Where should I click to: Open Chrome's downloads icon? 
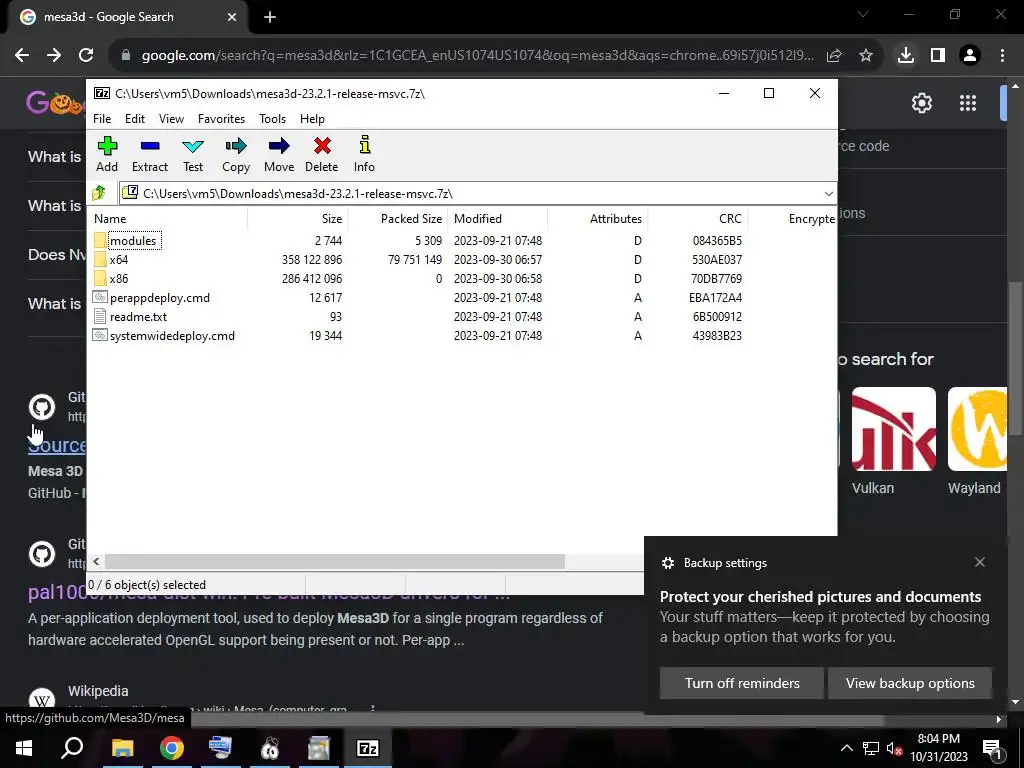(906, 56)
